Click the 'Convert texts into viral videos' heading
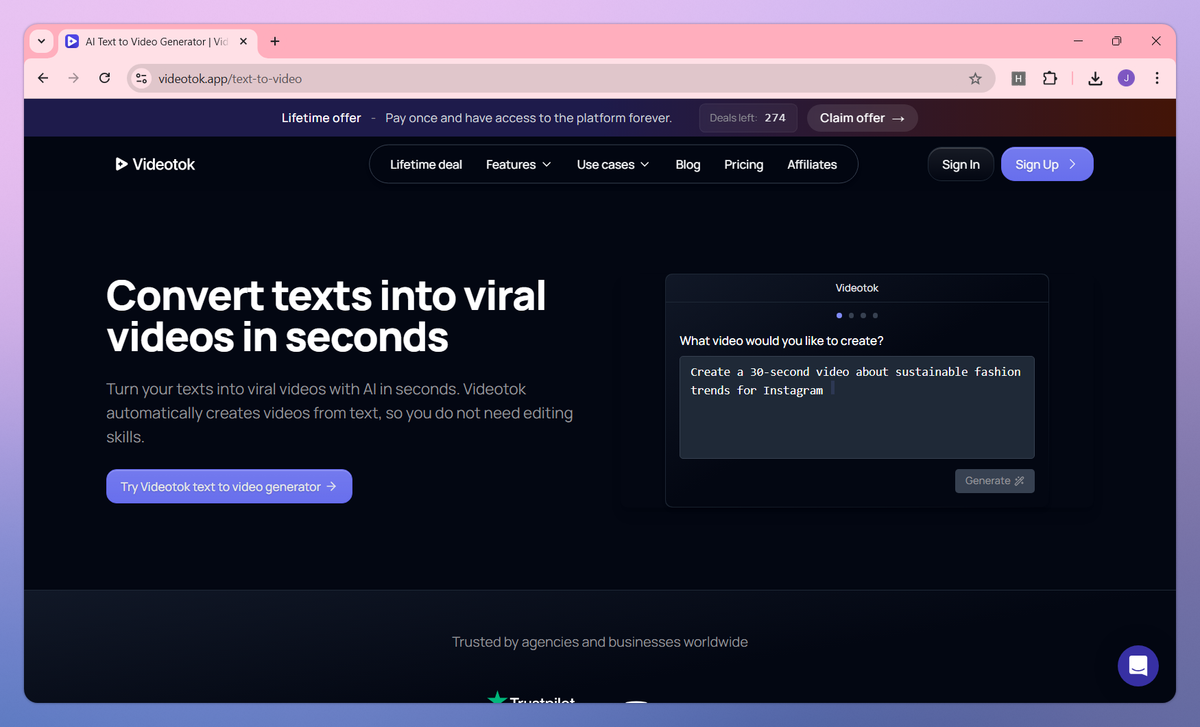 click(x=326, y=316)
